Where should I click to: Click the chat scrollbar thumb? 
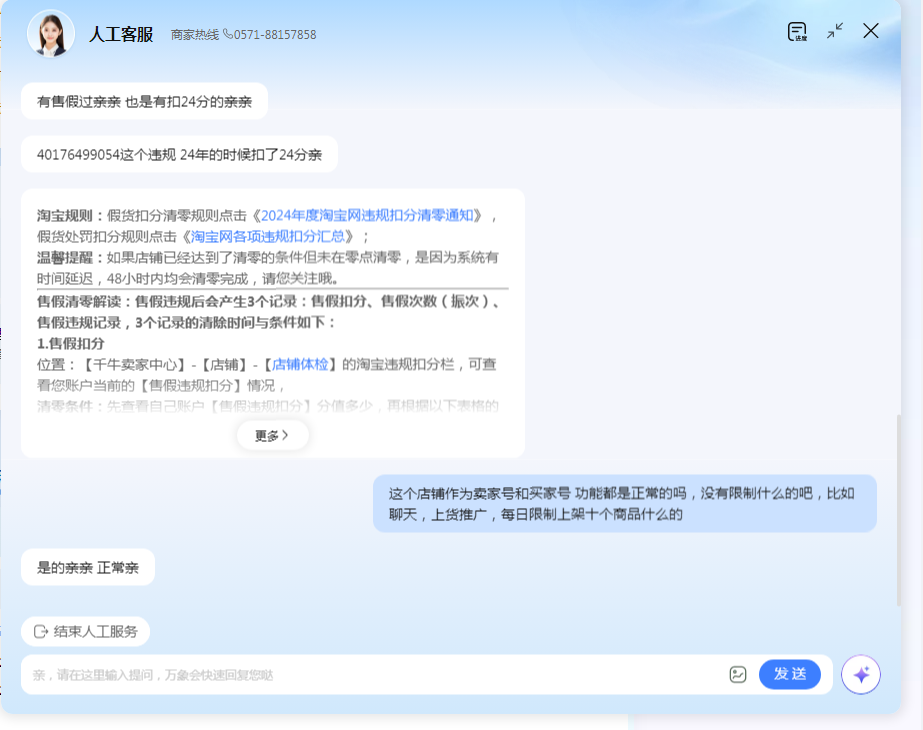(899, 510)
